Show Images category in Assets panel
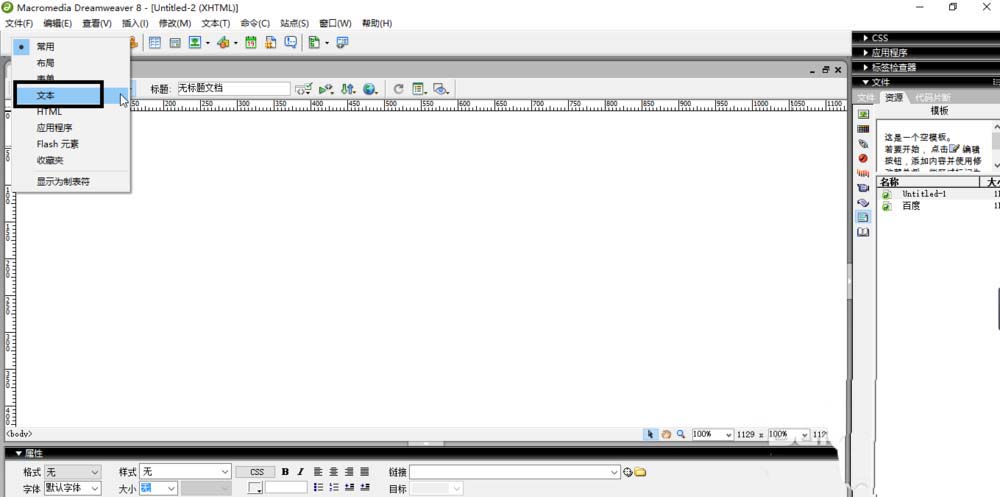Screen dimensions: 1000x497 (863, 115)
